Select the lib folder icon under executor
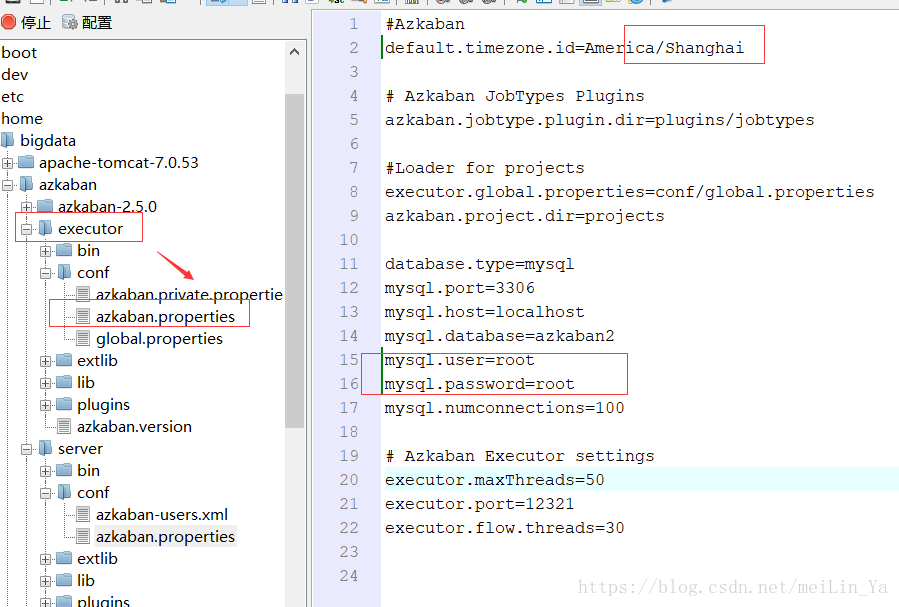Image resolution: width=899 pixels, height=607 pixels. [x=64, y=382]
